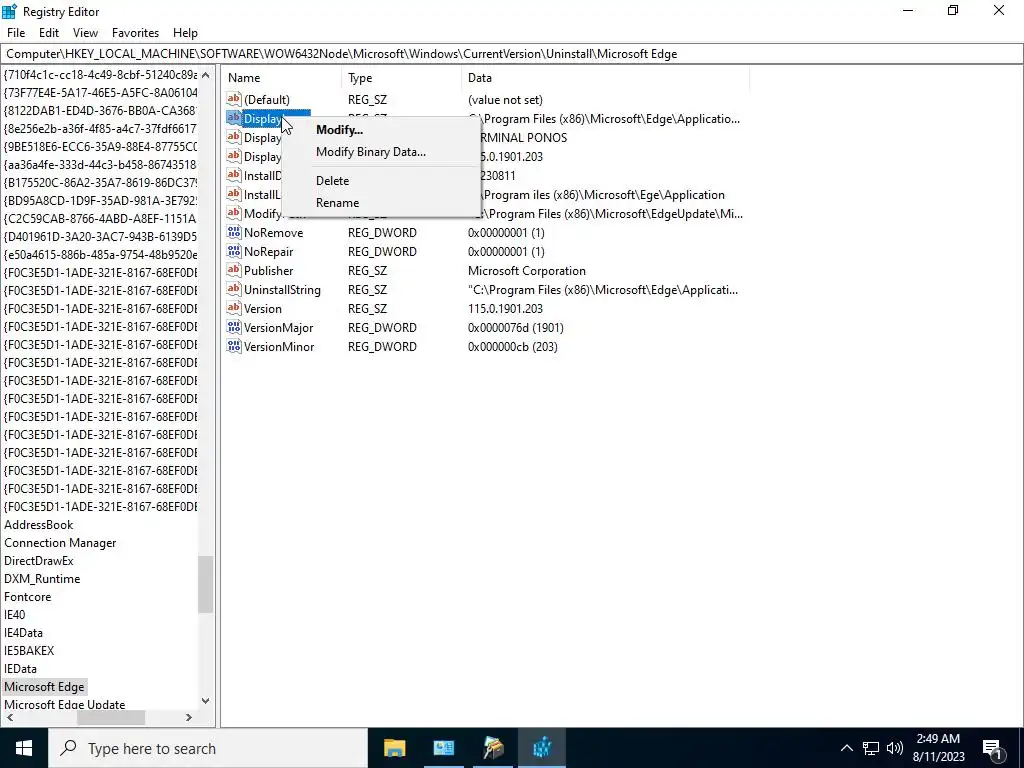Select the VersionMinor value name
1024x768 pixels.
(279, 346)
